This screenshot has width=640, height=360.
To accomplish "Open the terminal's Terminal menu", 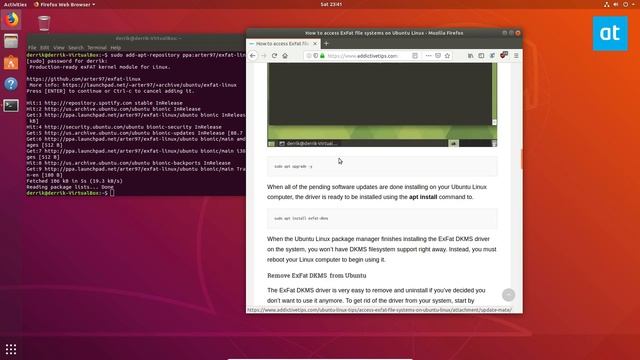I will 97,48.
